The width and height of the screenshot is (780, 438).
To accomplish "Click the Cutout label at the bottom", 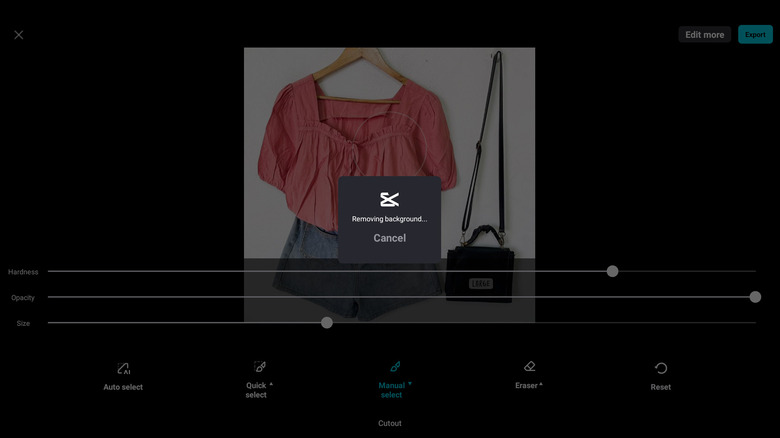I will 390,423.
